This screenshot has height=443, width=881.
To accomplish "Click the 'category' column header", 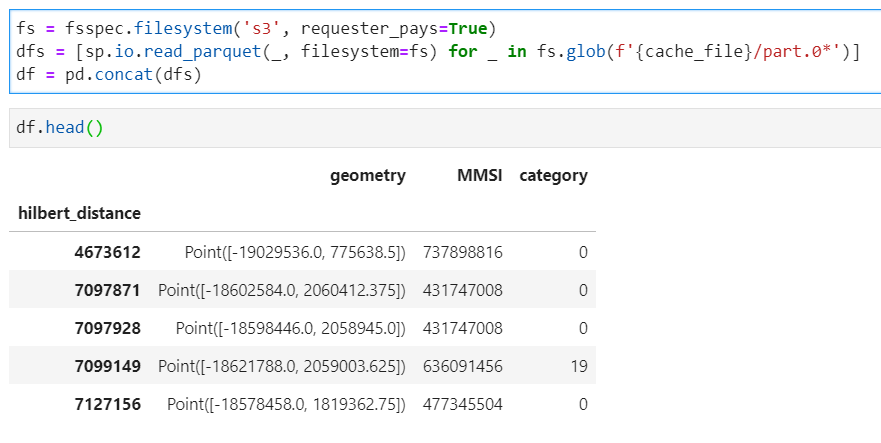I will [553, 176].
